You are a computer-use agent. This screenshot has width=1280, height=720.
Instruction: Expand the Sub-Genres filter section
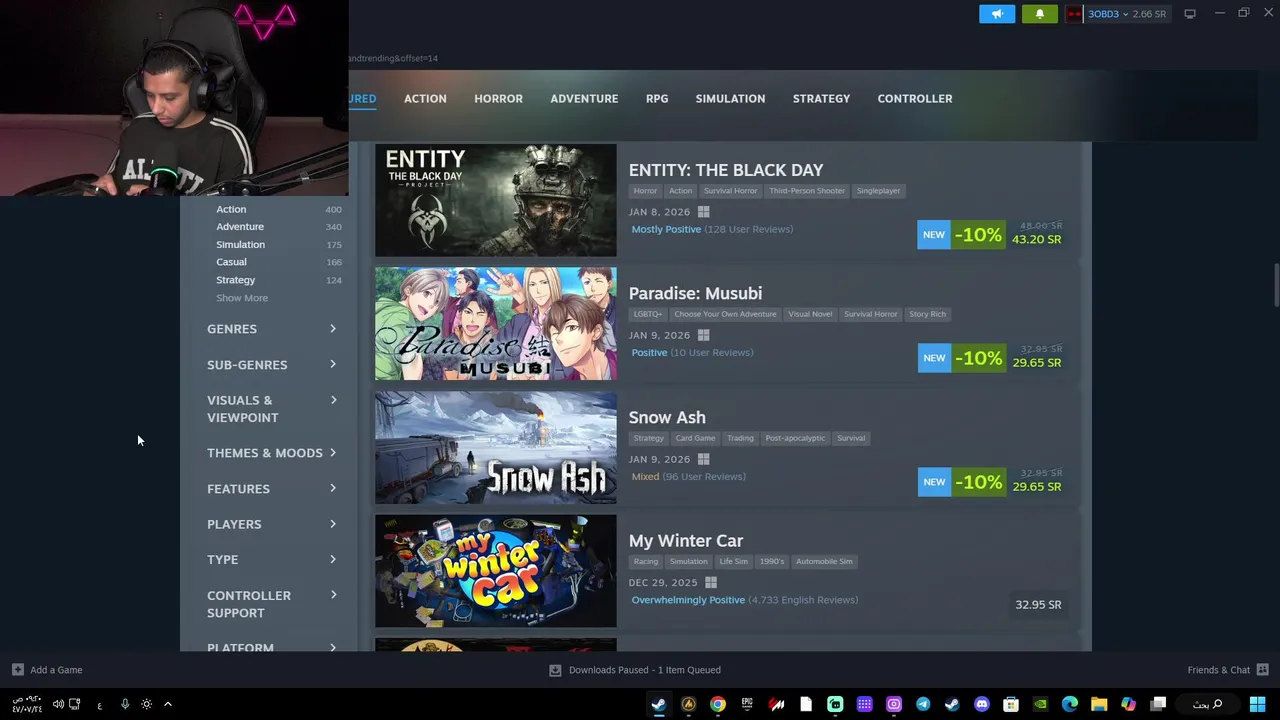click(271, 365)
